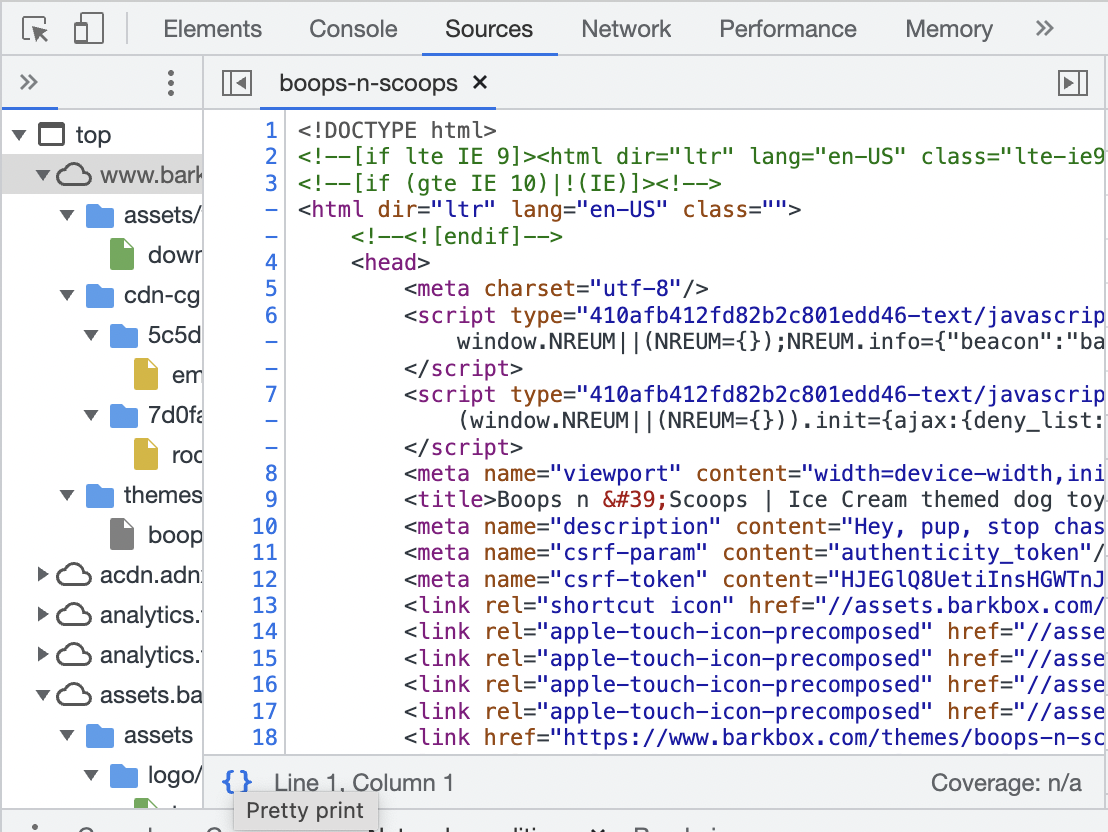Click line number 13 in the gutter
Viewport: 1108px width, 832px height.
click(x=265, y=605)
